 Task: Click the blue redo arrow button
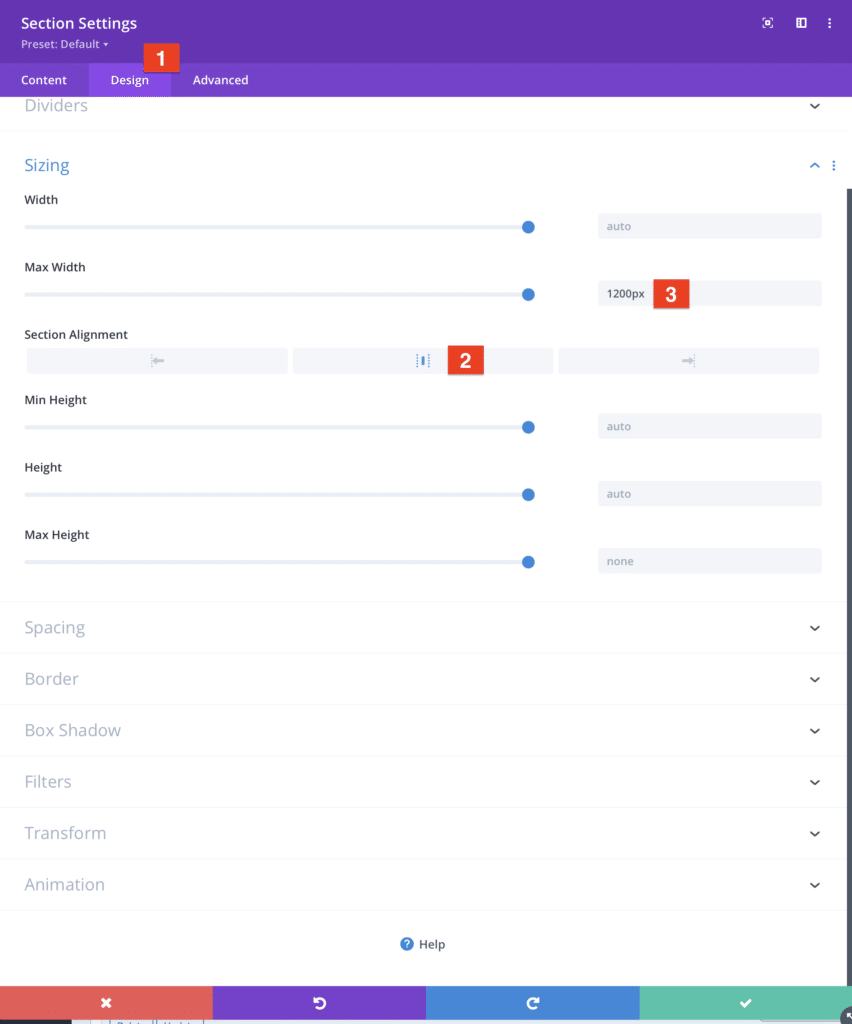pos(532,1003)
